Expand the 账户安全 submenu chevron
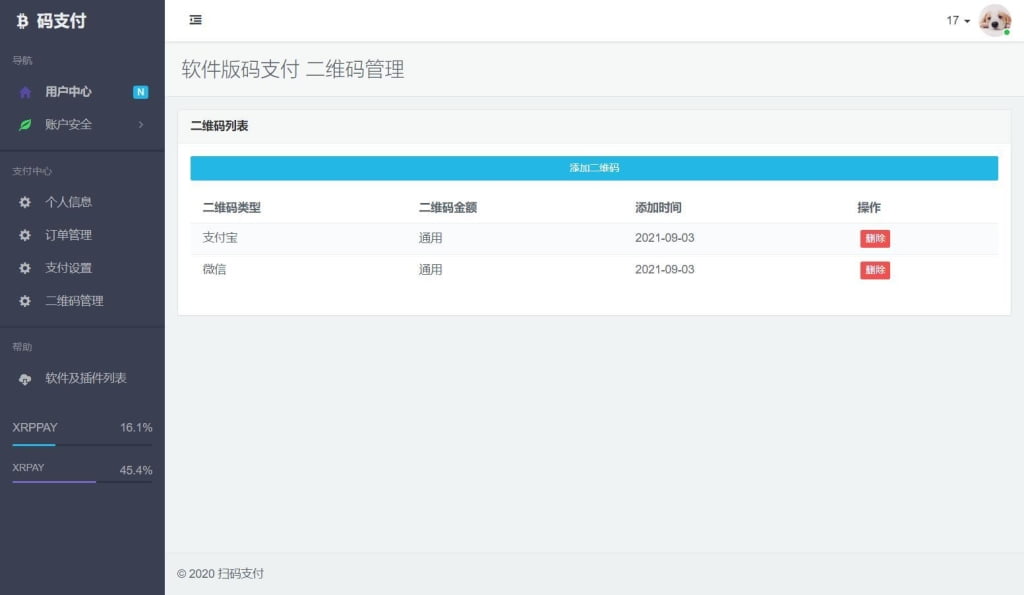The height and width of the screenshot is (595, 1024). (141, 124)
